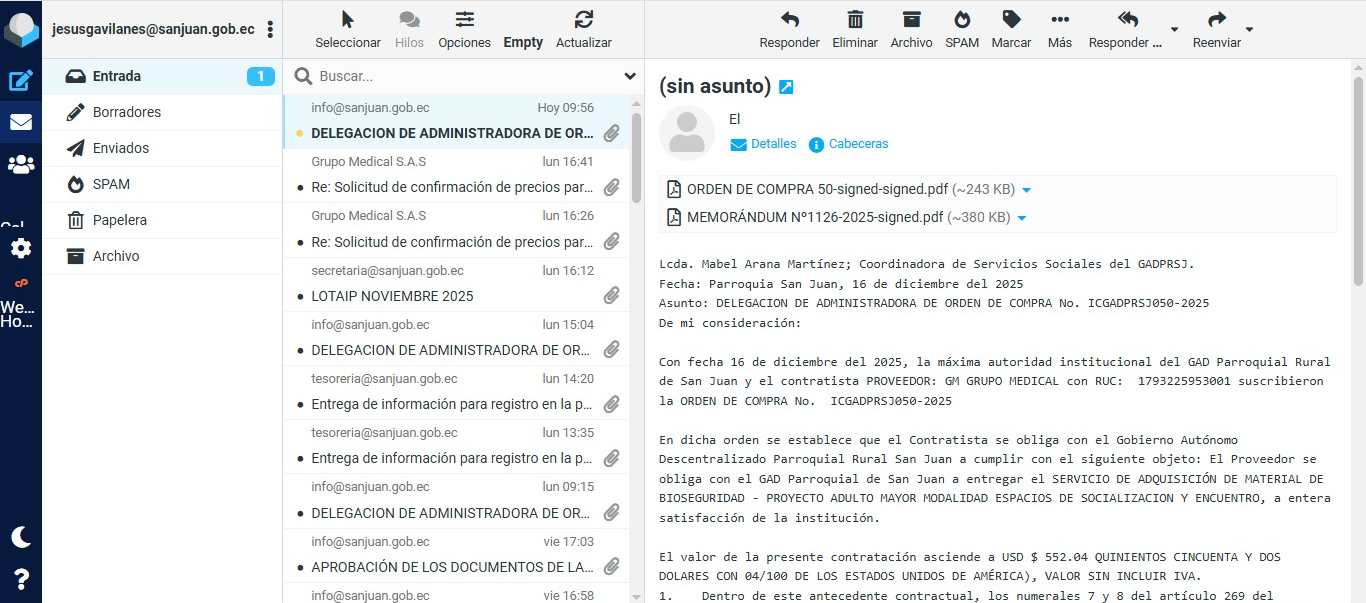
Task: Refresh the mailbox with Actualizar
Action: pyautogui.click(x=584, y=29)
